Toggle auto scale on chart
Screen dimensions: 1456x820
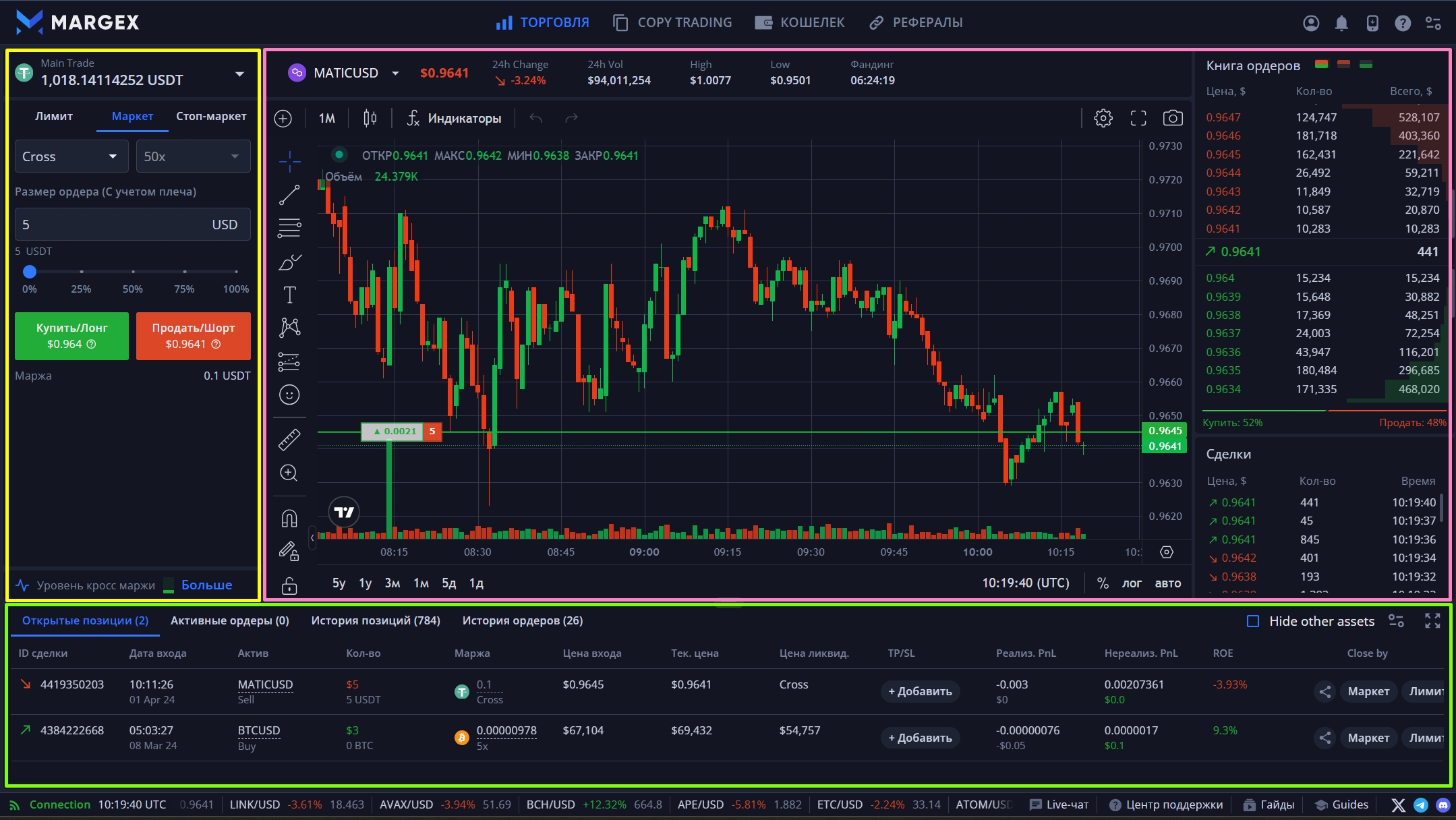click(1167, 583)
